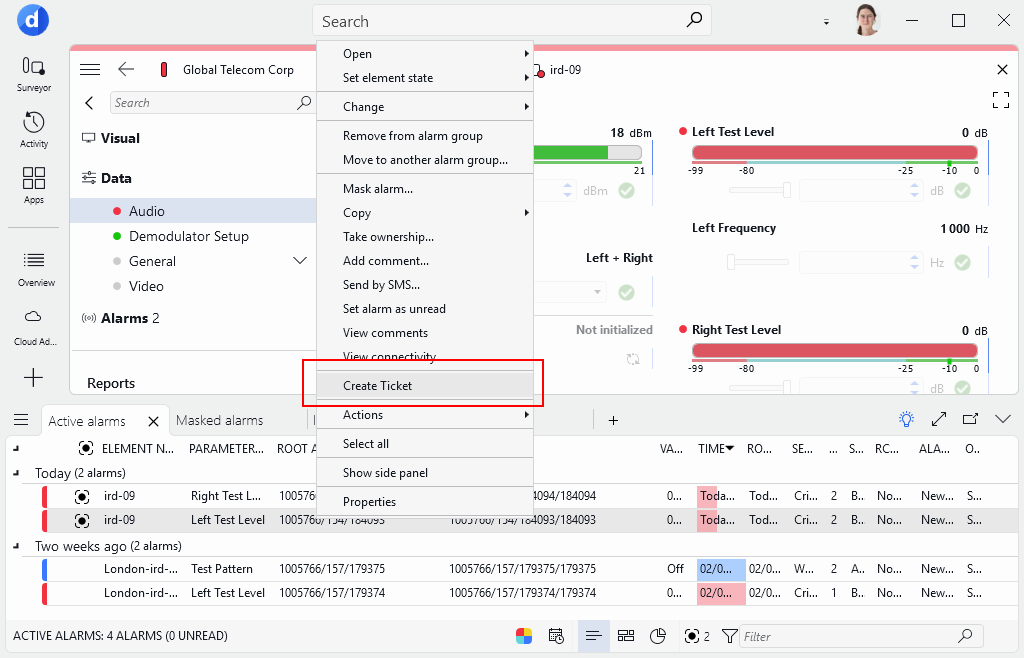Click green check under Left + Right
Viewport: 1024px width, 658px height.
pos(626,292)
